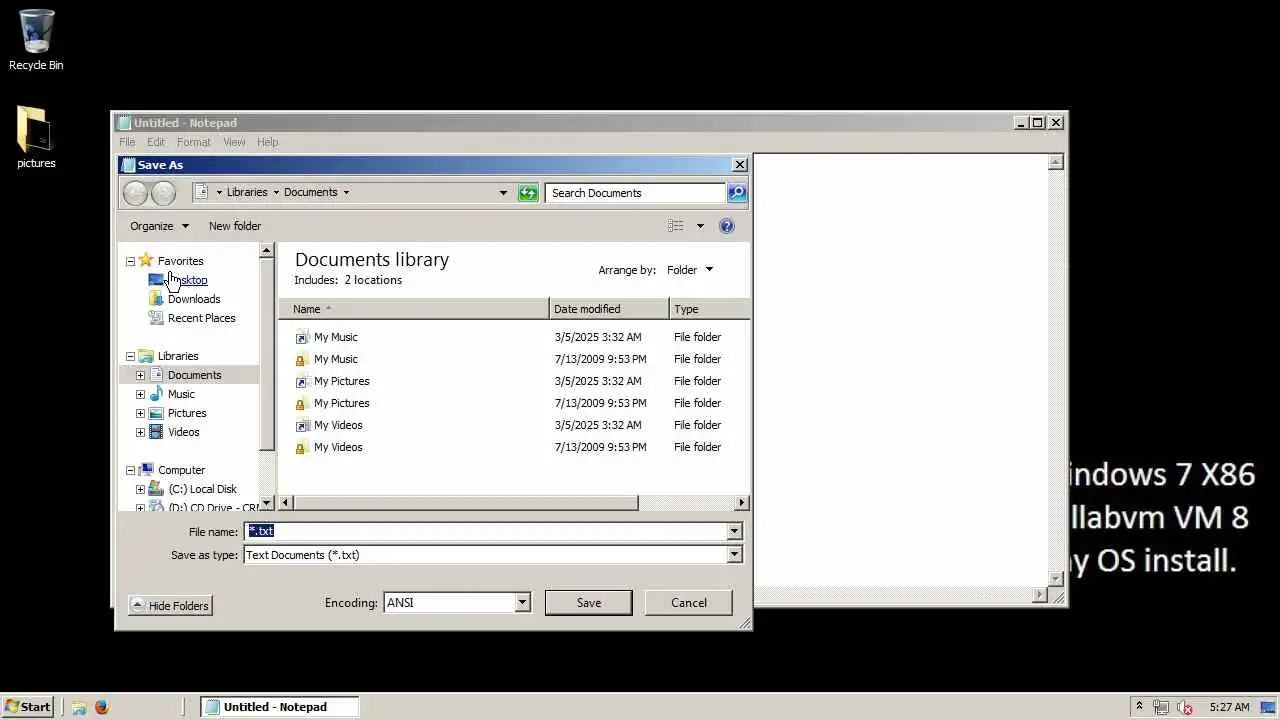Expand the (C:) Local Disk node
This screenshot has height=720, width=1280.
(140, 489)
